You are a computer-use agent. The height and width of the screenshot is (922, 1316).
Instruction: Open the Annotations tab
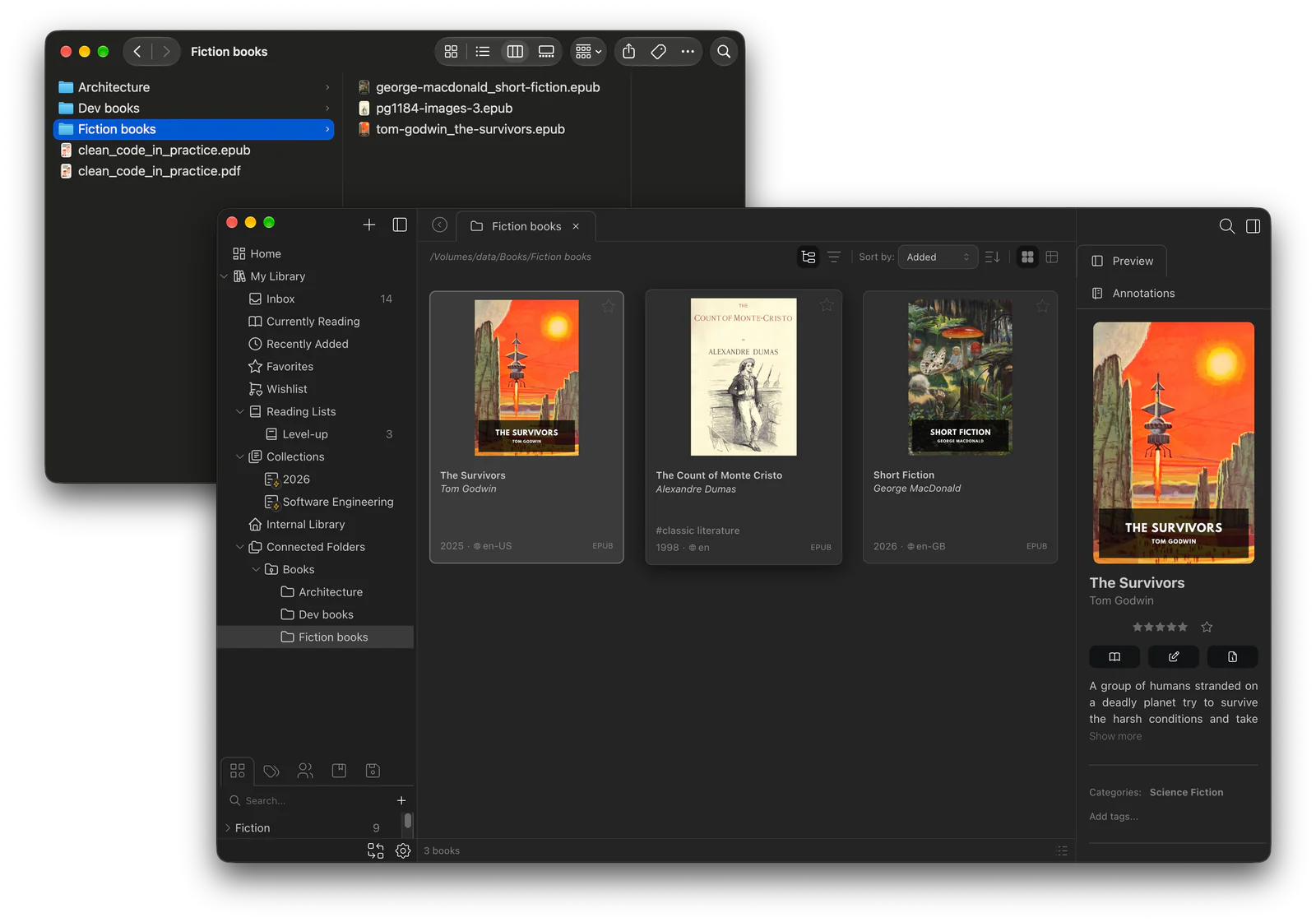pos(1133,293)
